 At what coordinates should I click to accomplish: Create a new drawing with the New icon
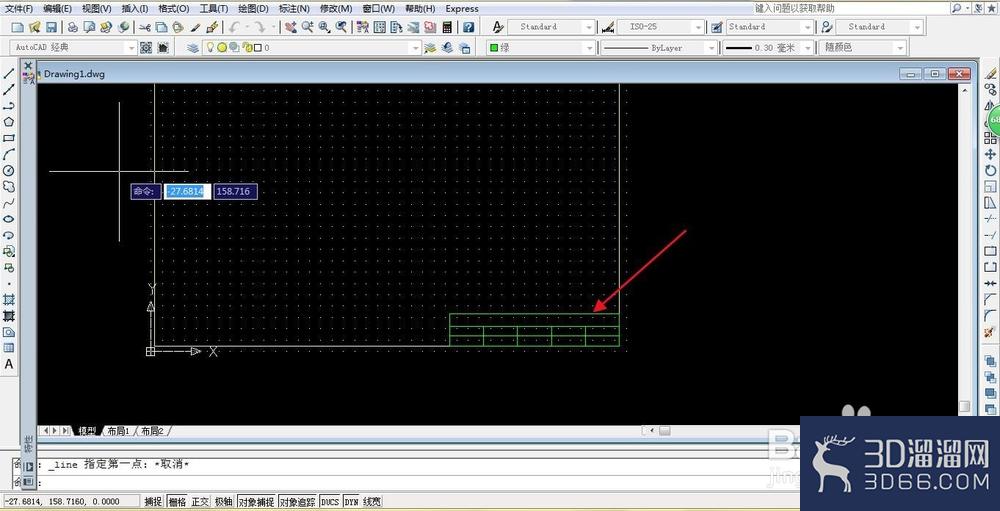[x=18, y=27]
